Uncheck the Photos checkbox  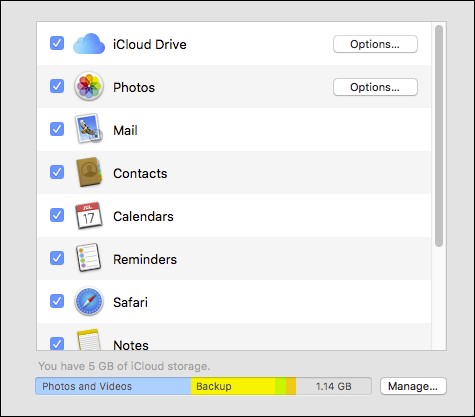[57, 86]
